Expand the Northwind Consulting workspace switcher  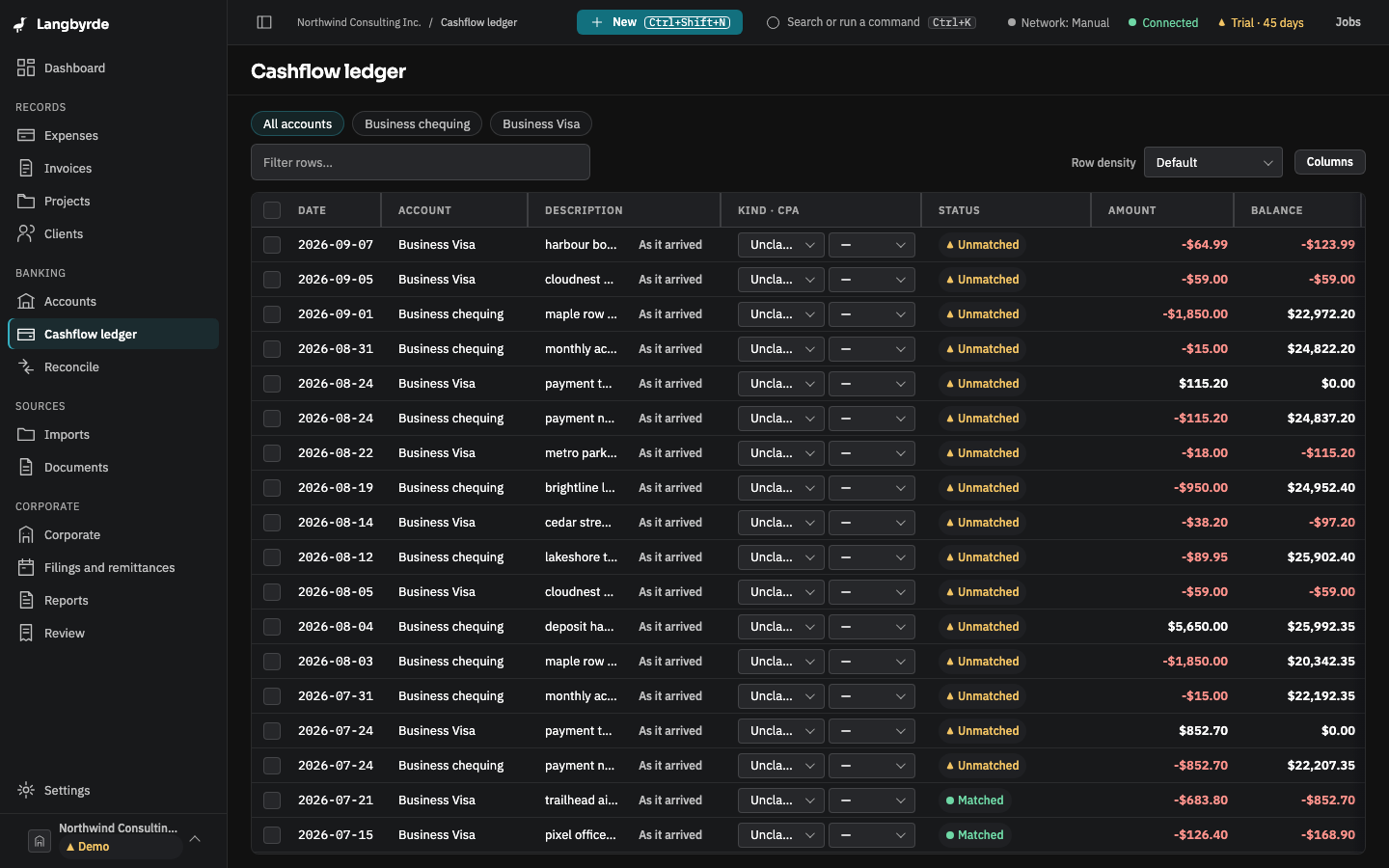(114, 838)
